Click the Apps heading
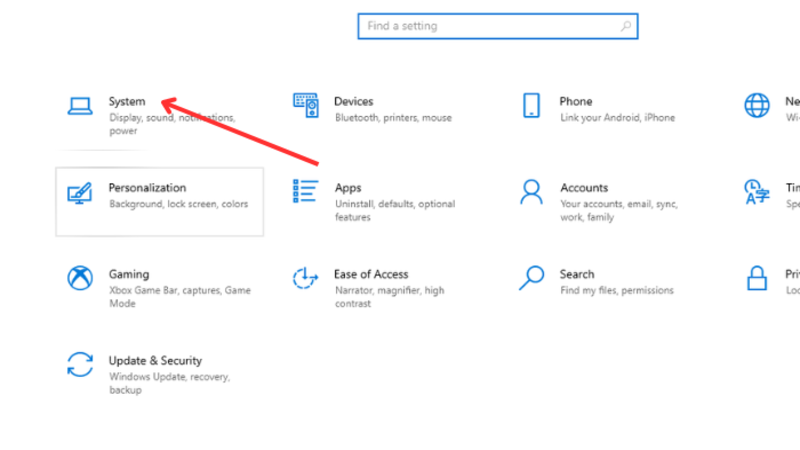The height and width of the screenshot is (450, 800). (x=348, y=188)
